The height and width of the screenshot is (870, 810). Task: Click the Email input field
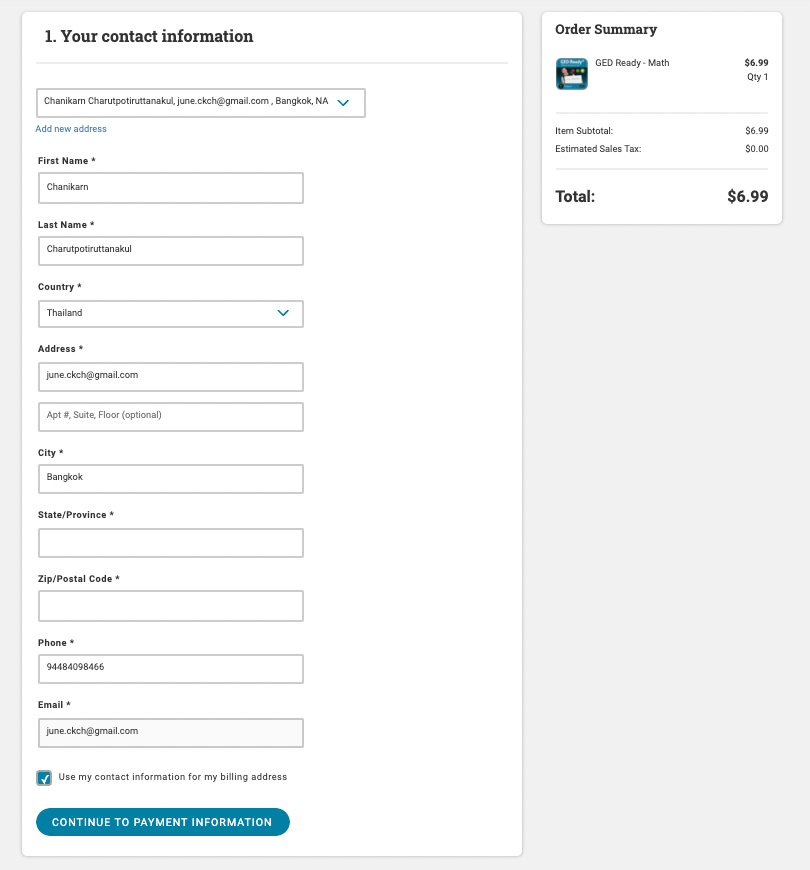click(x=171, y=733)
